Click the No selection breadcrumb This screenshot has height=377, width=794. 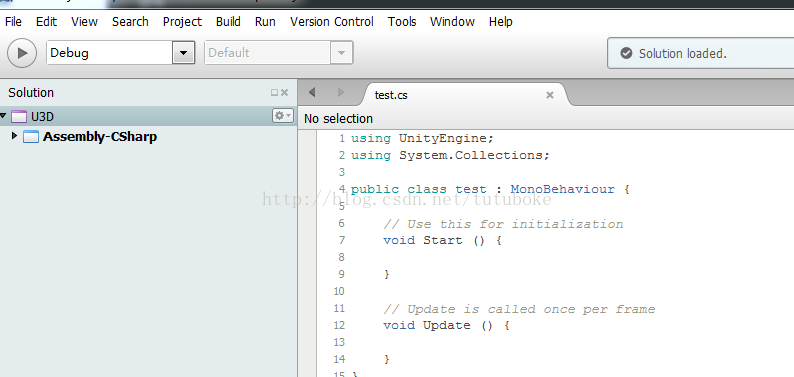click(338, 118)
